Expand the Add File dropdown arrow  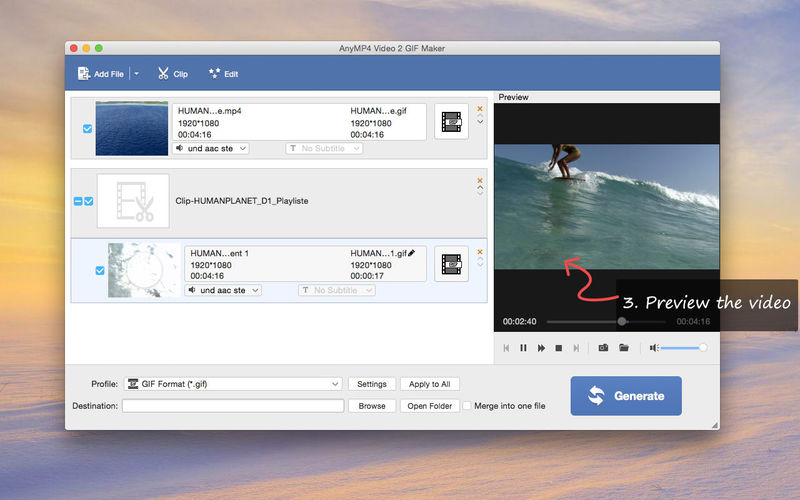coord(136,74)
